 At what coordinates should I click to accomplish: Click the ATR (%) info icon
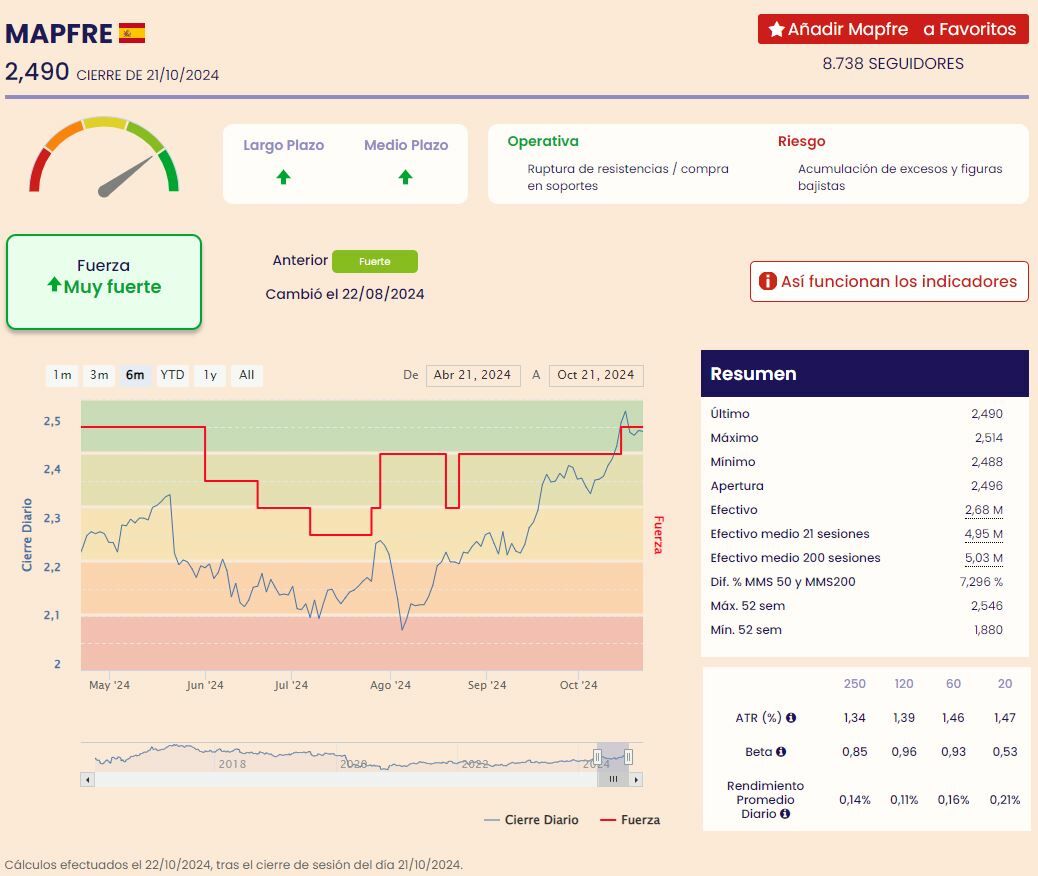point(791,718)
